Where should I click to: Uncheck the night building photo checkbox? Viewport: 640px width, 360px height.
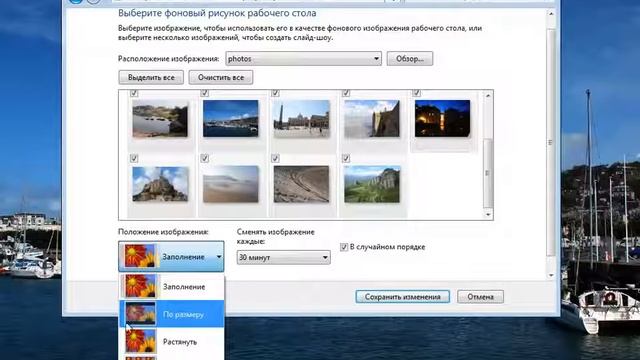(x=417, y=93)
